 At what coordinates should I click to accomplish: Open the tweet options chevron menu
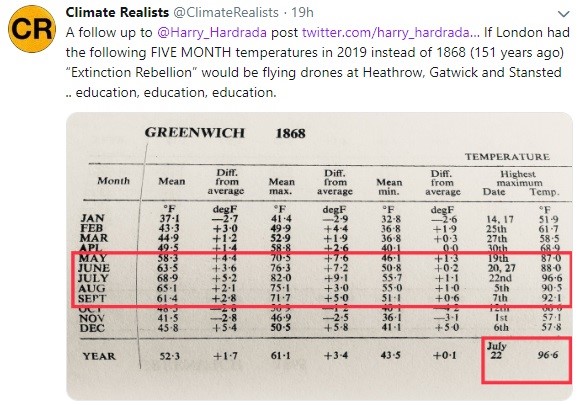pos(563,14)
